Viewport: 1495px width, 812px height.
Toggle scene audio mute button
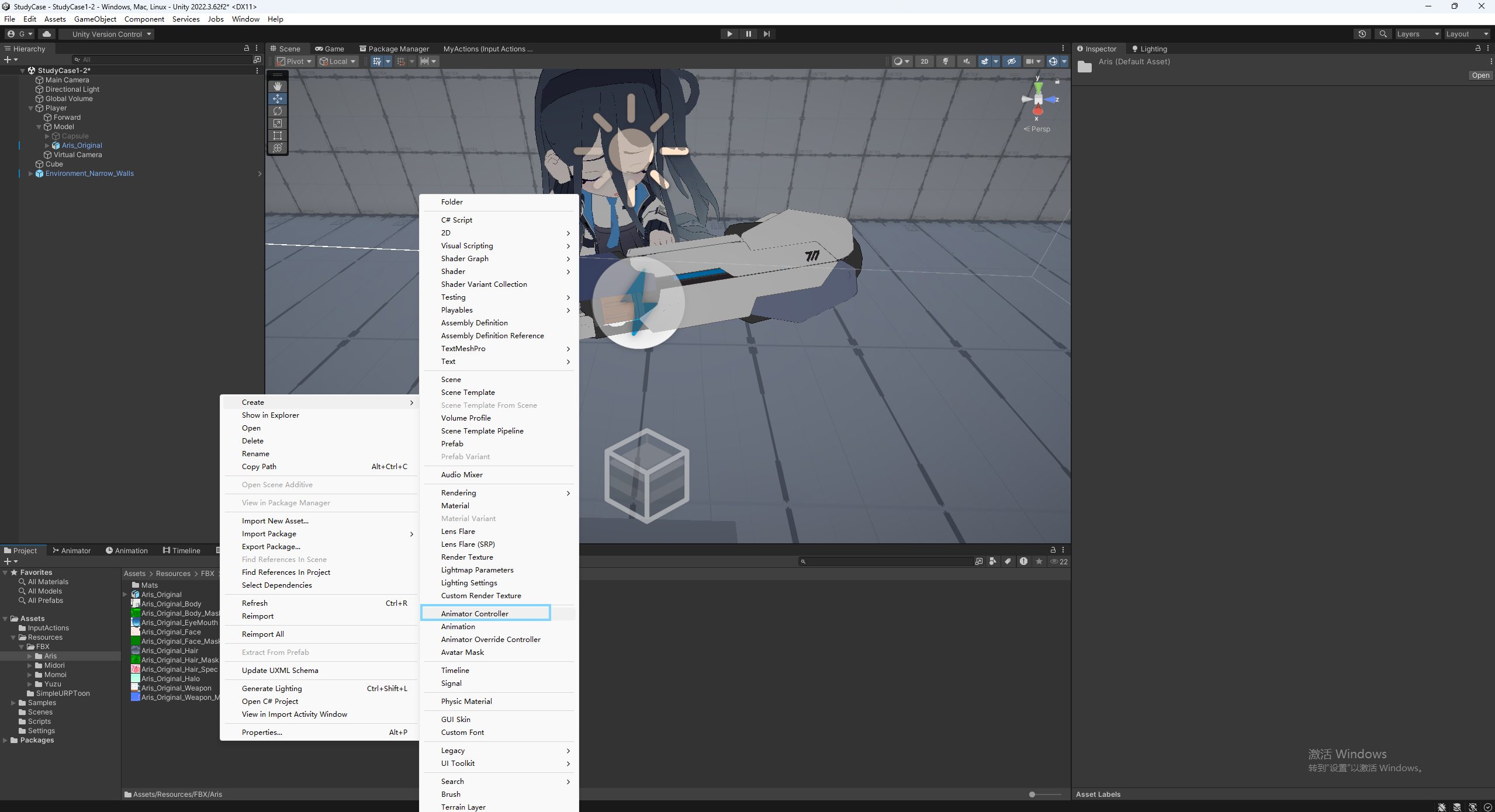(x=966, y=61)
